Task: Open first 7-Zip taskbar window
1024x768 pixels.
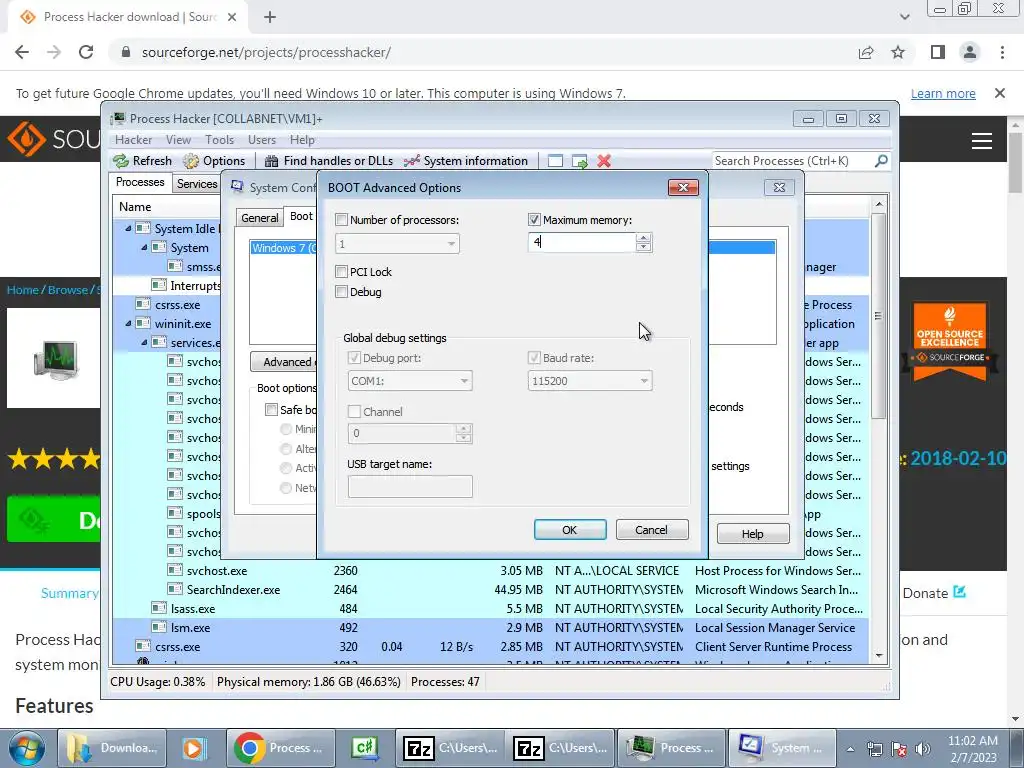Action: tap(449, 748)
